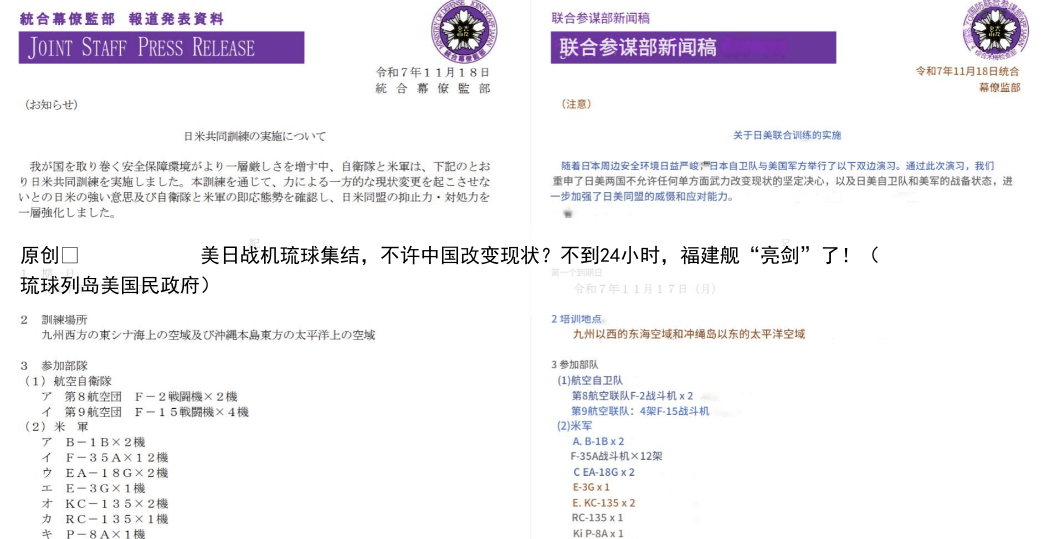This screenshot has width=1047, height=539.
Task: Click the orange E. KC-135 x 2 entry
Action: (x=604, y=503)
